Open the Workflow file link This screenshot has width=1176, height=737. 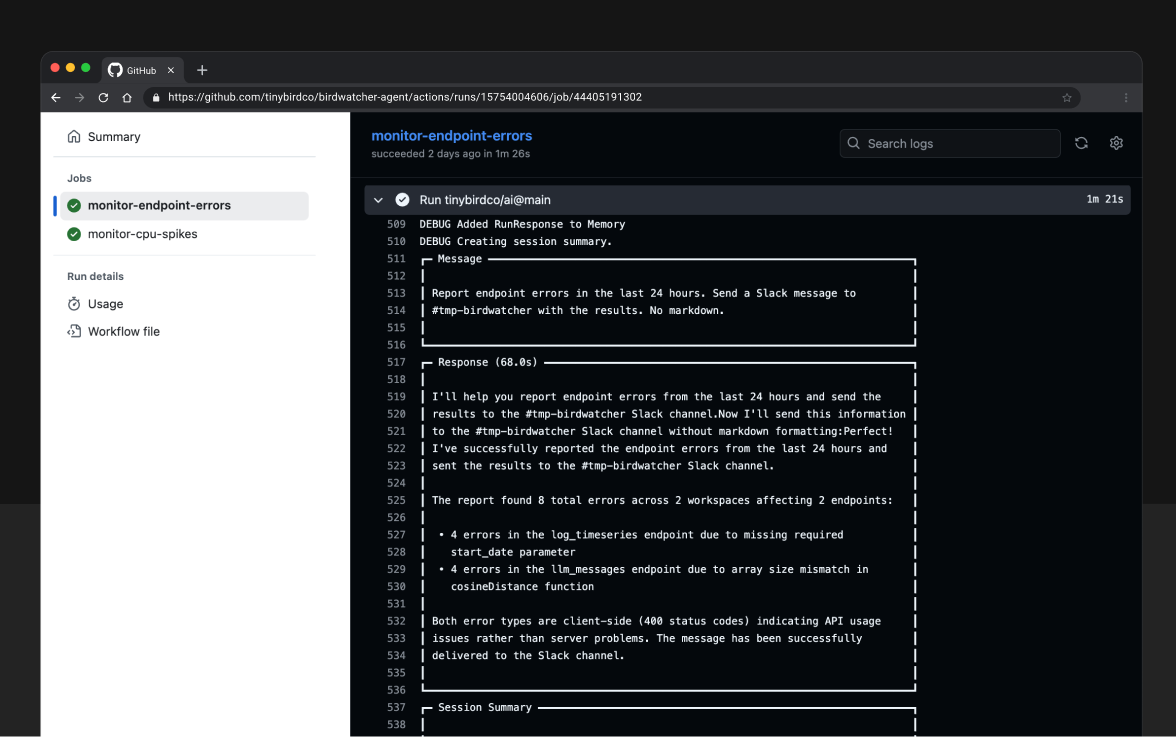[x=123, y=331]
